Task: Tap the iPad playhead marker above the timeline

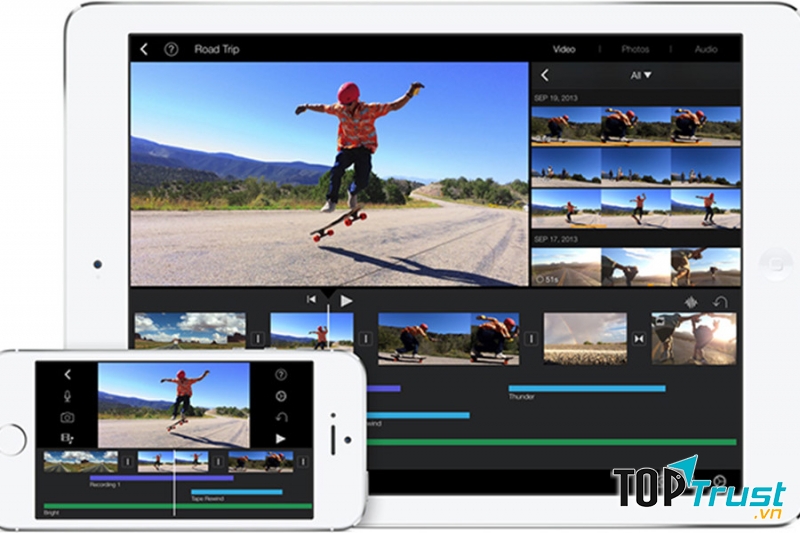Action: pos(328,294)
